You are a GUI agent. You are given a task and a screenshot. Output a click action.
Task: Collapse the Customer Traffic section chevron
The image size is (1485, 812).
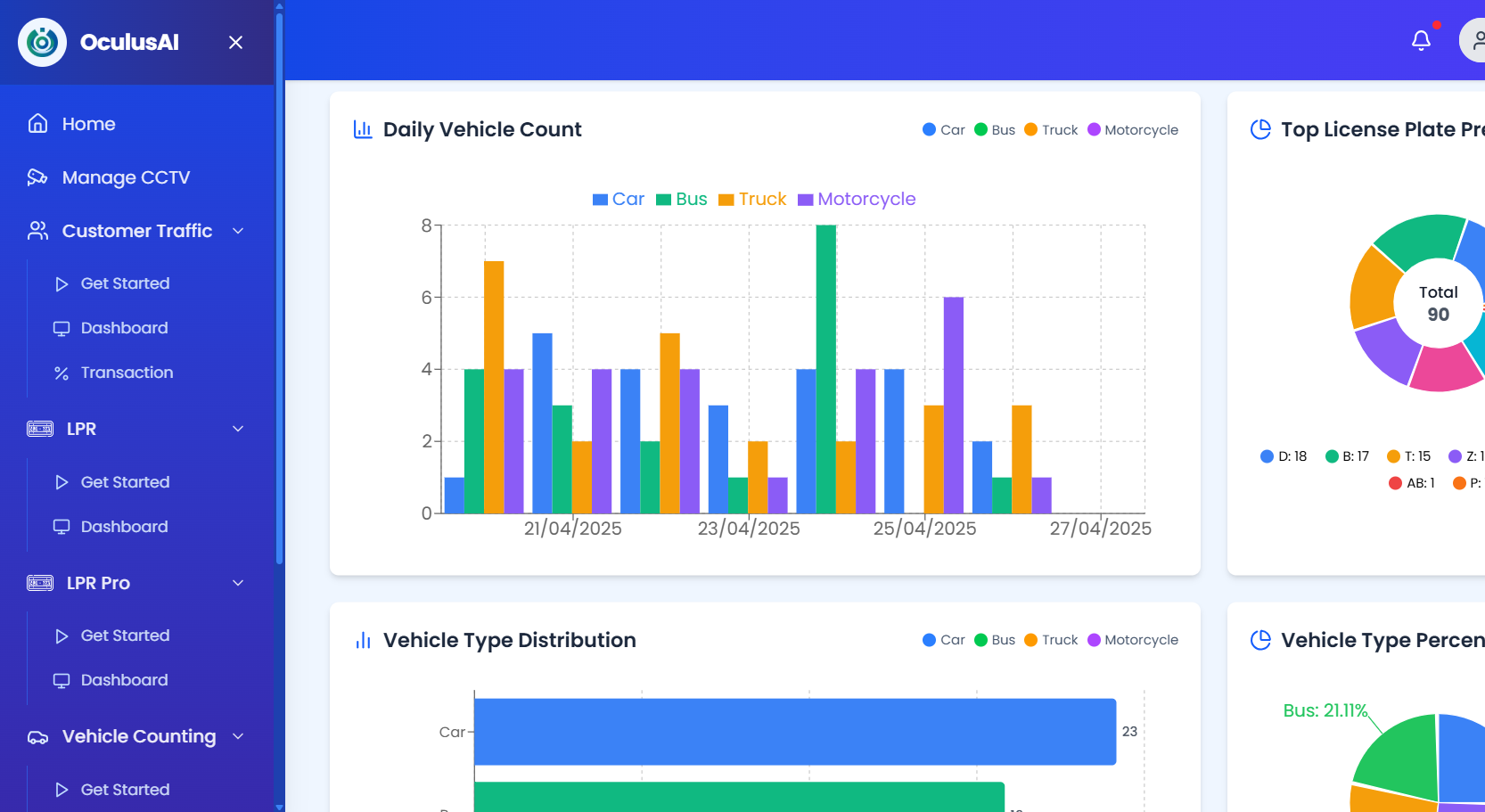point(238,231)
